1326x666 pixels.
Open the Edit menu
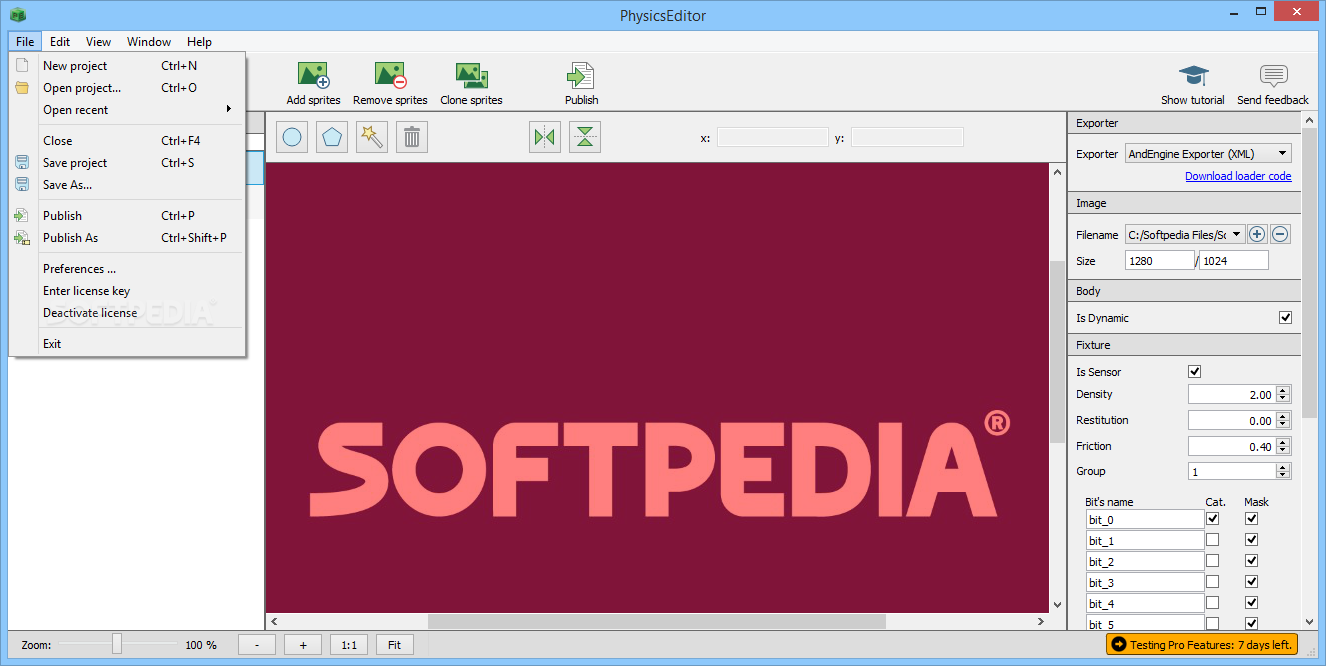(x=60, y=42)
